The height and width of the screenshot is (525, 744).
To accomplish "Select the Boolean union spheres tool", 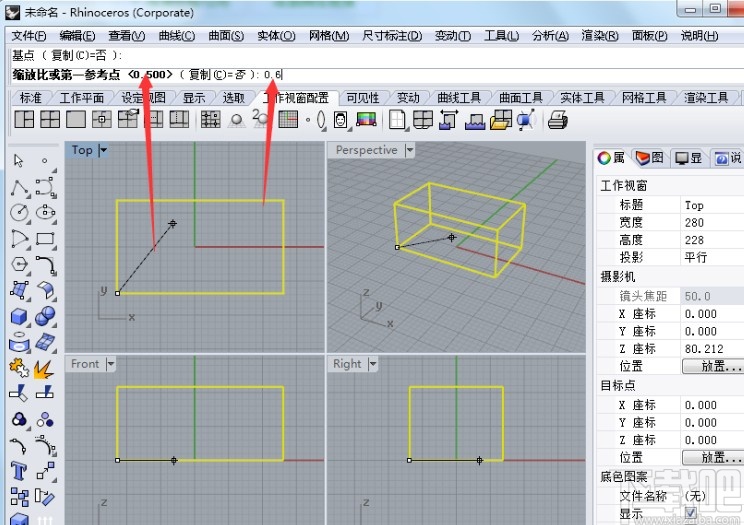I will 46,317.
